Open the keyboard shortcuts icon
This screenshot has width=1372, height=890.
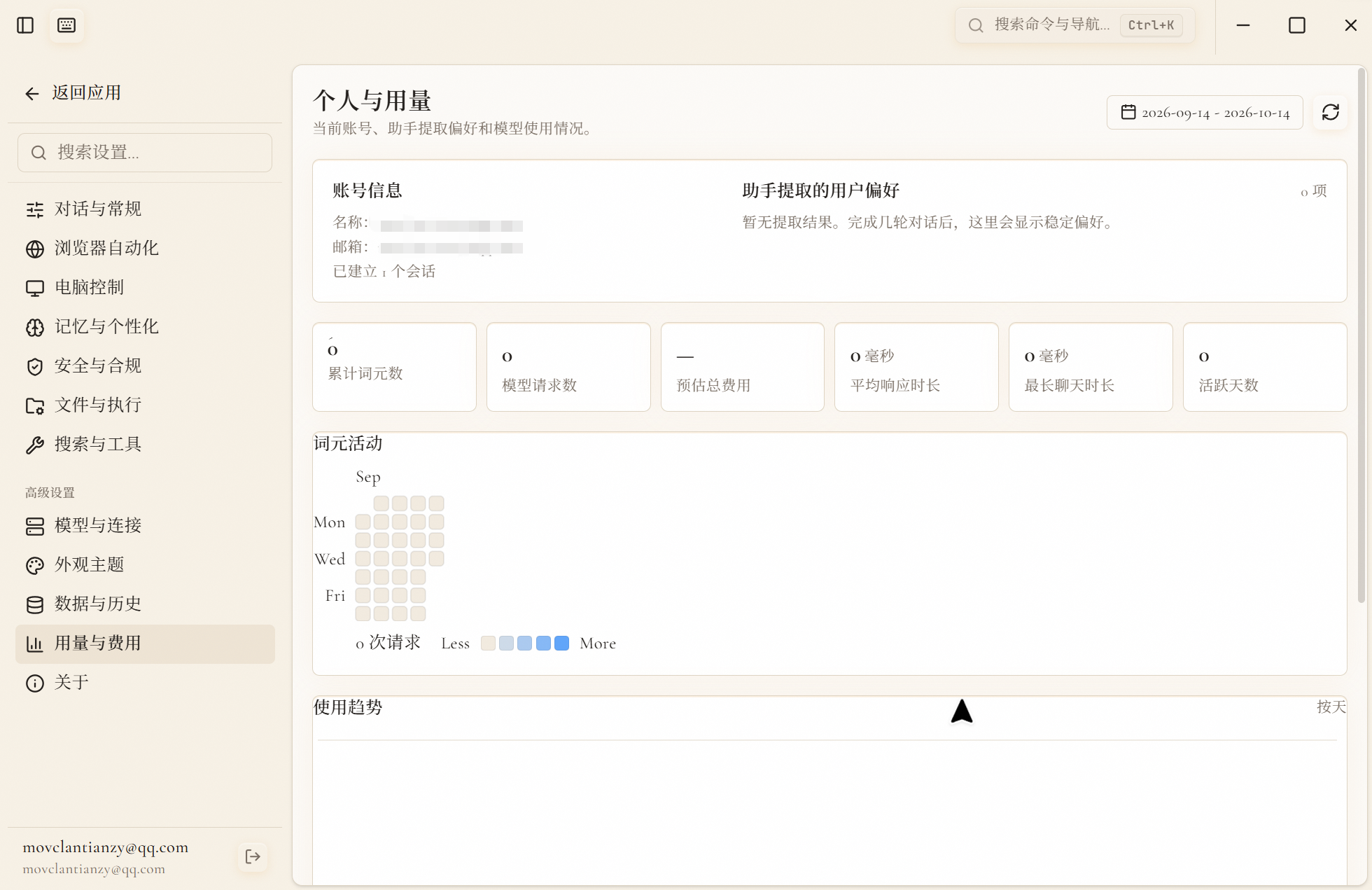[x=66, y=25]
